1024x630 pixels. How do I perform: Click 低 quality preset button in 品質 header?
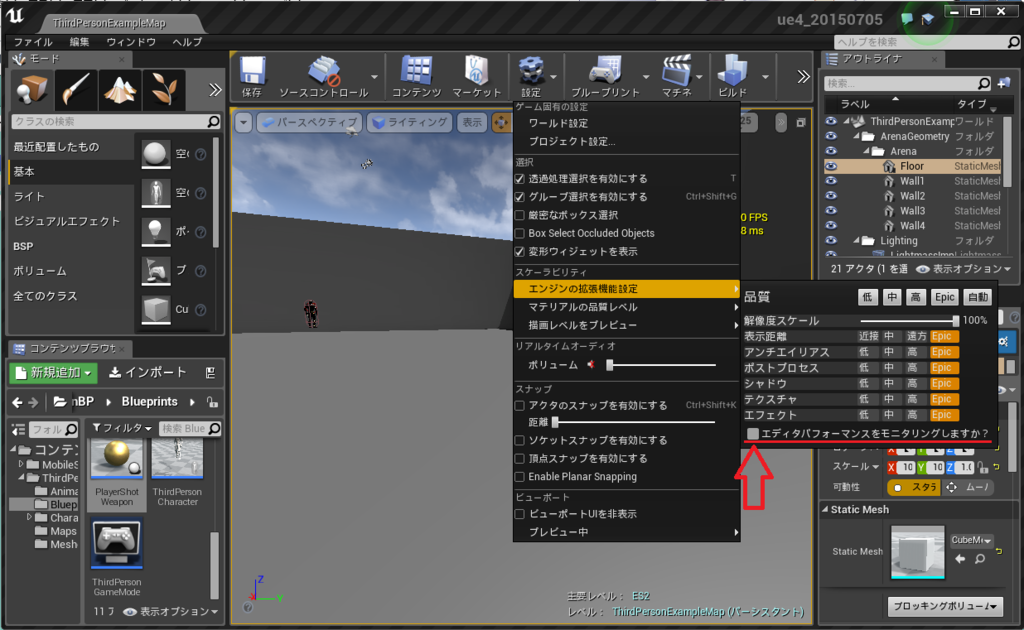coord(867,297)
